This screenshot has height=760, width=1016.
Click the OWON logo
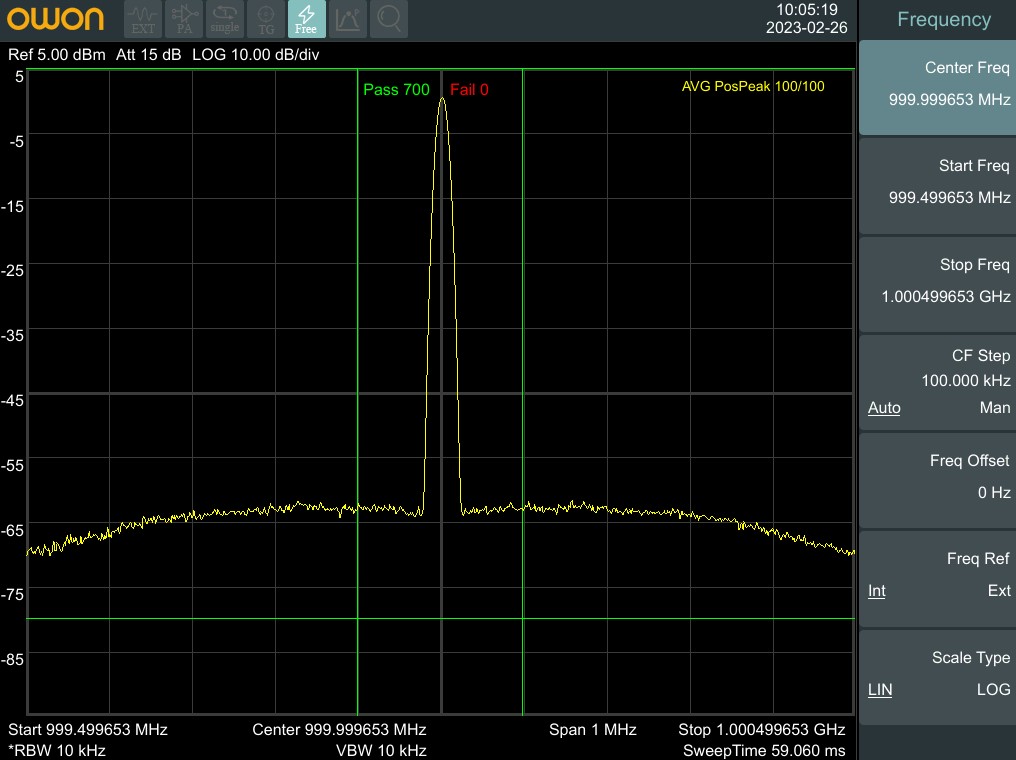coord(58,19)
